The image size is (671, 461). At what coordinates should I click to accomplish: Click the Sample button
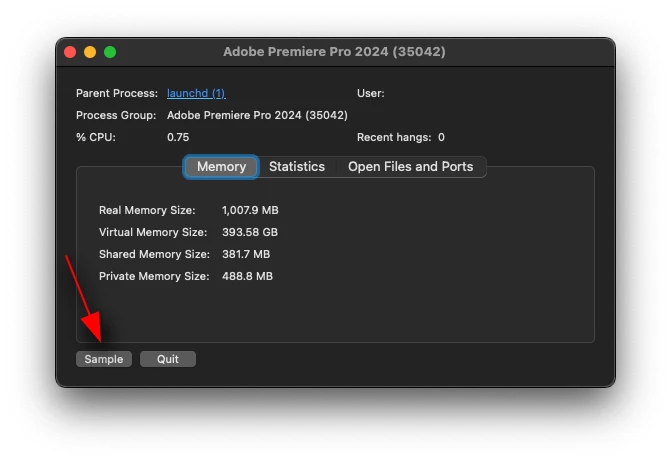(x=104, y=359)
